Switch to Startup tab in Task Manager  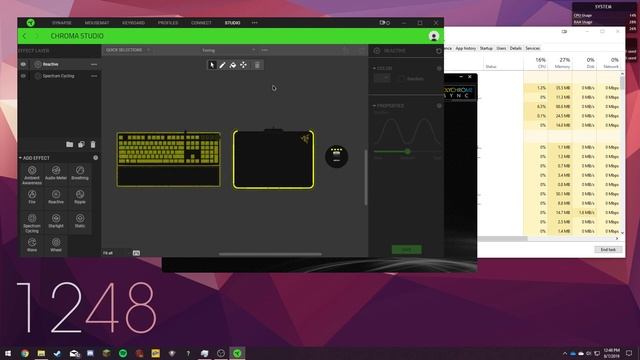pyautogui.click(x=486, y=48)
